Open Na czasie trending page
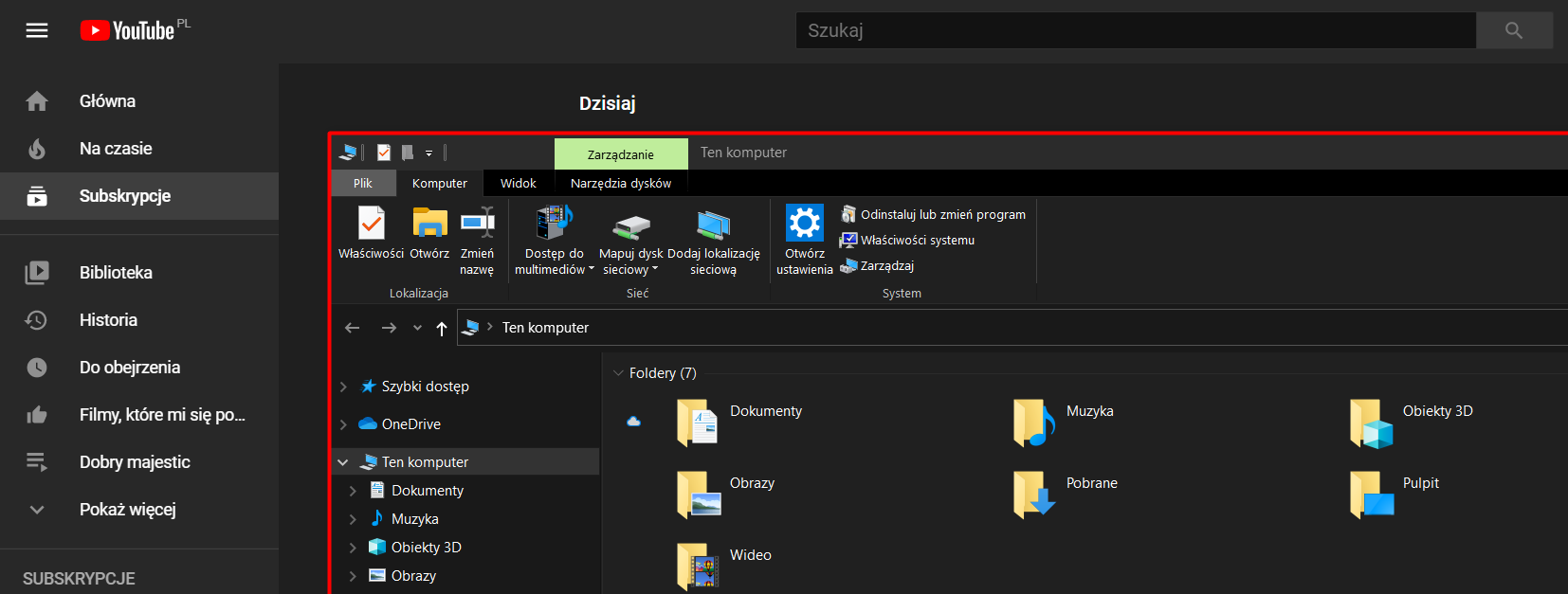The height and width of the screenshot is (594, 1568). tap(139, 149)
